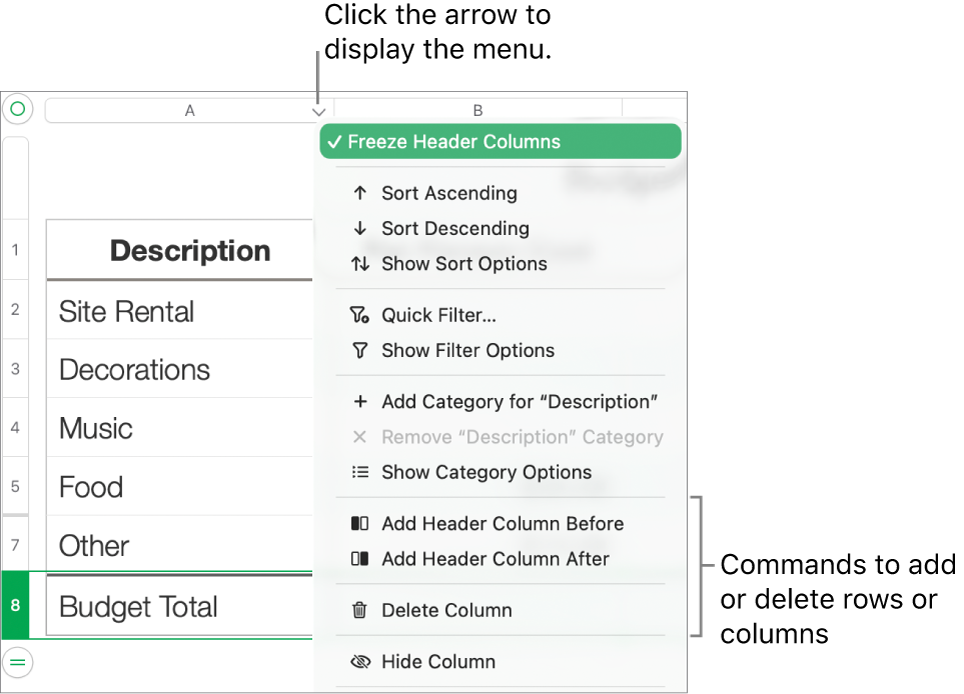Click the funnel icon beside Quick Filter
Viewport: 964px width, 694px height.
[360, 315]
